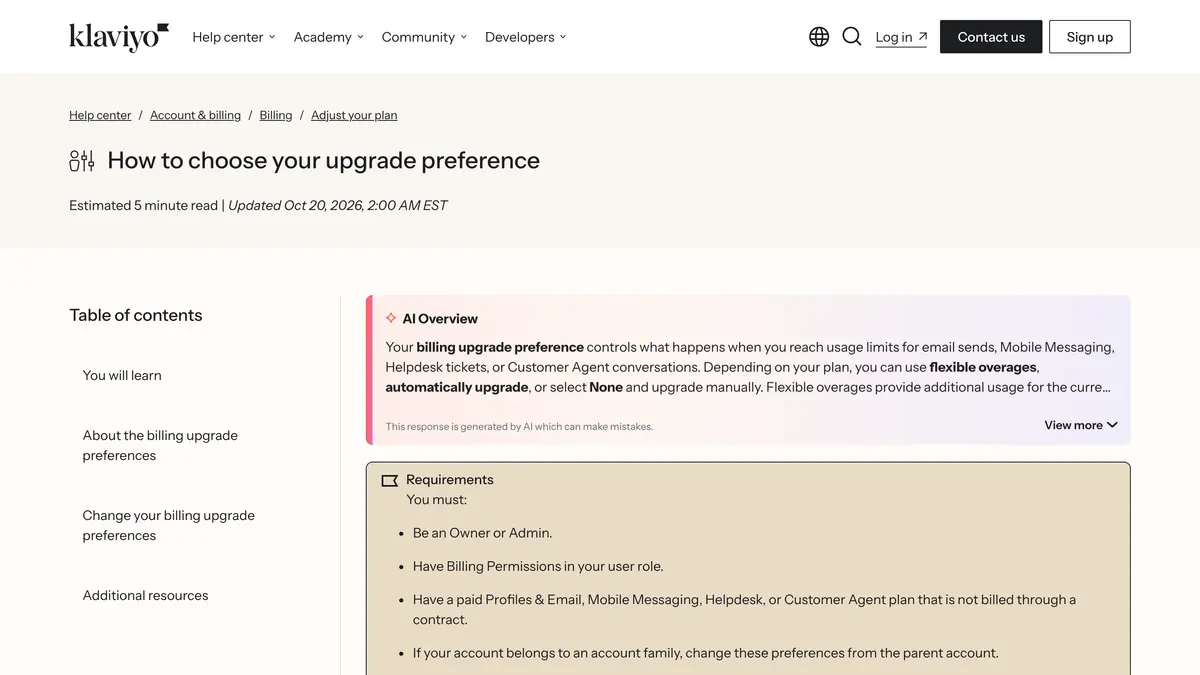The height and width of the screenshot is (675, 1200).
Task: Click the AI-generated response disclaimer text
Action: tap(519, 426)
